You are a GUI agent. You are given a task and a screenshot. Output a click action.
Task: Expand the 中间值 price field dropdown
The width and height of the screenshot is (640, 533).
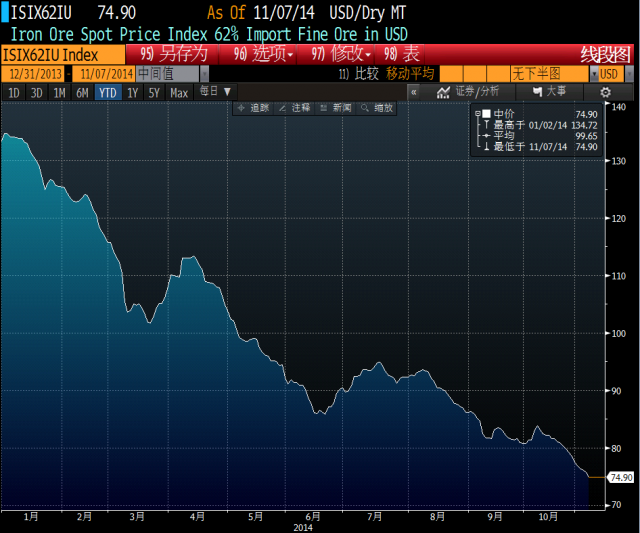click(x=204, y=73)
